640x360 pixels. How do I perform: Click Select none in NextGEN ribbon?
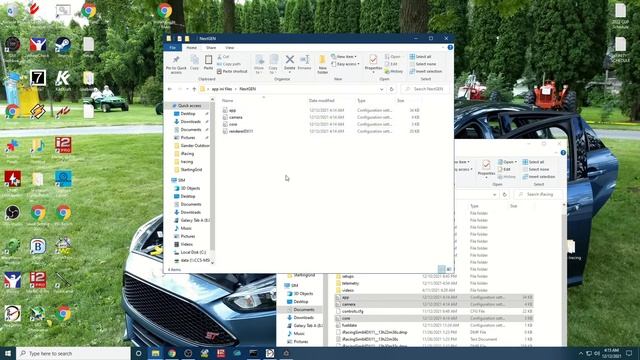tap(423, 64)
